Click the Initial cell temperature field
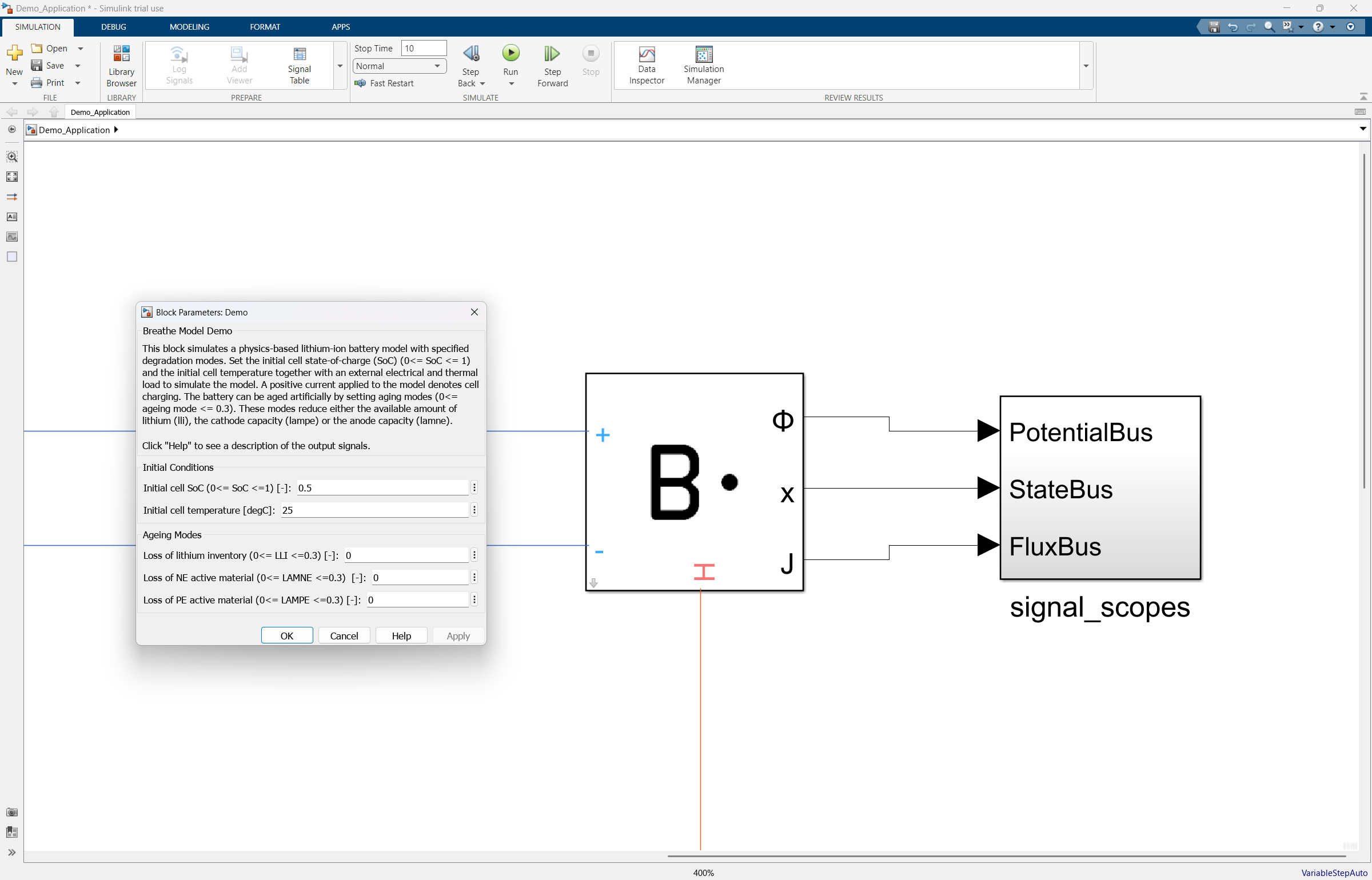This screenshot has height=880, width=1372. 374,510
